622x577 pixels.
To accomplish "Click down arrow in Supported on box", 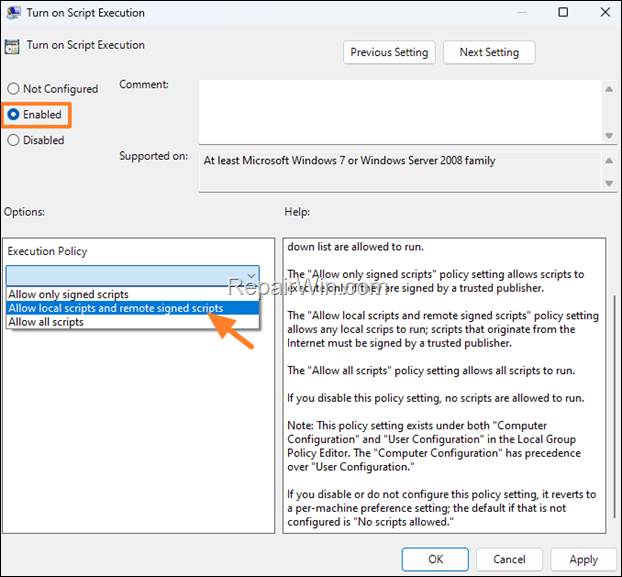I will (609, 183).
